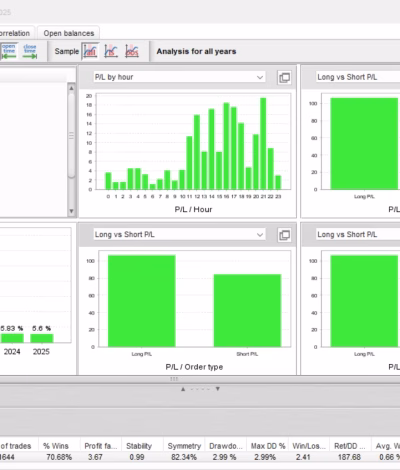Click the Stability column header

[x=142, y=446]
